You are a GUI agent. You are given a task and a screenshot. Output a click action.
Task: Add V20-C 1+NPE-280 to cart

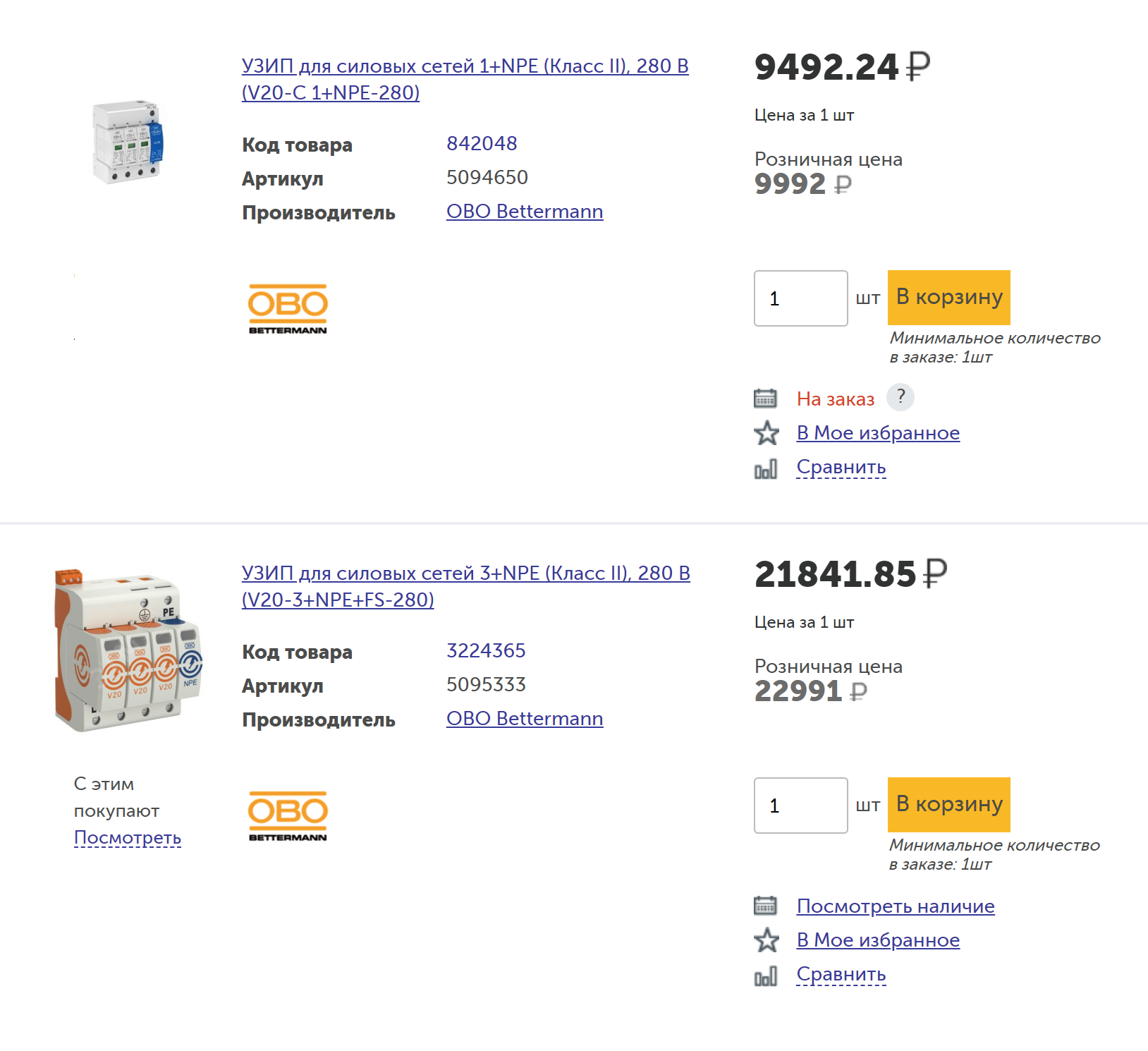pos(949,298)
